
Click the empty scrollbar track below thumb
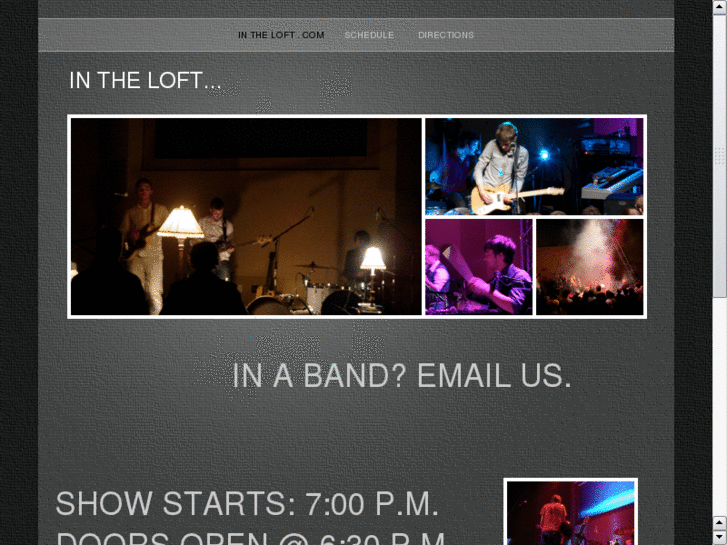coord(719,406)
